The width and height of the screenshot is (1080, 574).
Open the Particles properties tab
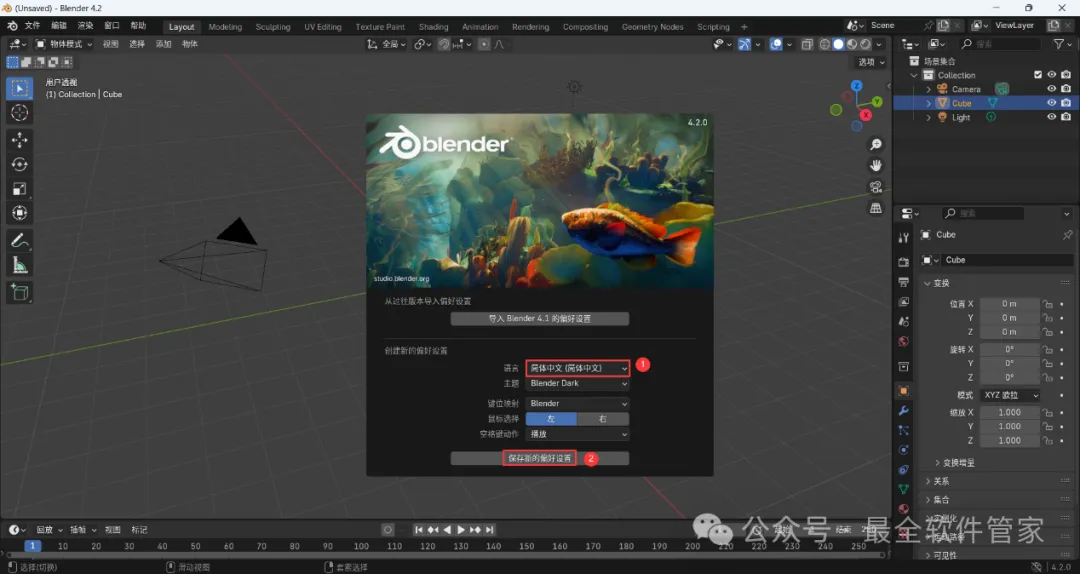[904, 430]
